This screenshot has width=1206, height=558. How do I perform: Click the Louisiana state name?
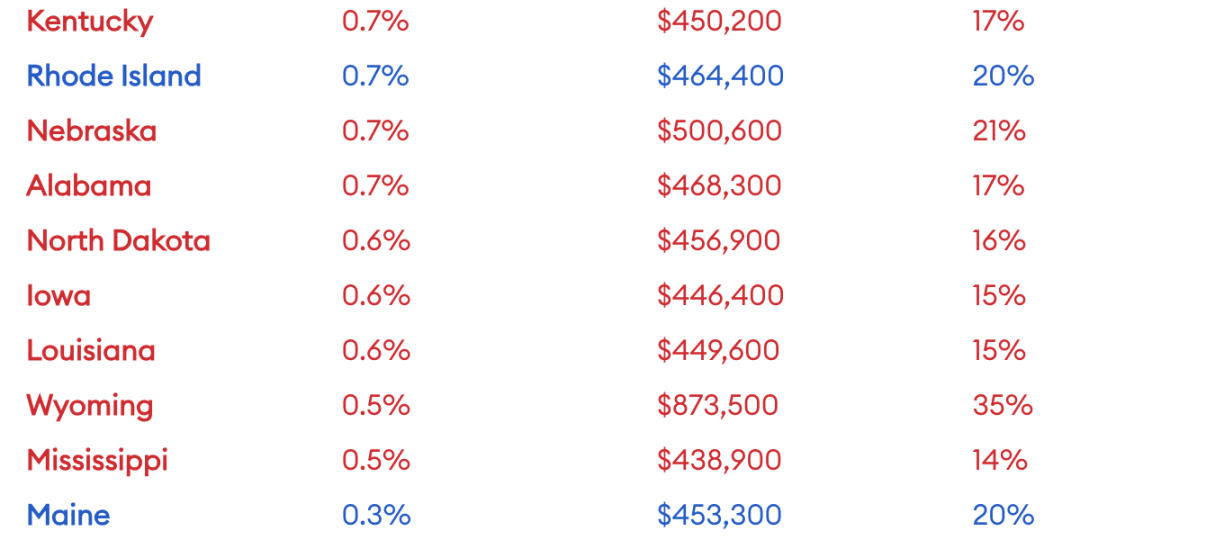click(x=91, y=351)
